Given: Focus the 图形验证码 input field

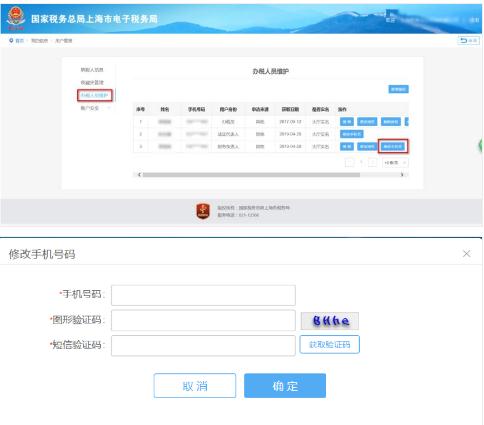Looking at the screenshot, I should [x=203, y=320].
